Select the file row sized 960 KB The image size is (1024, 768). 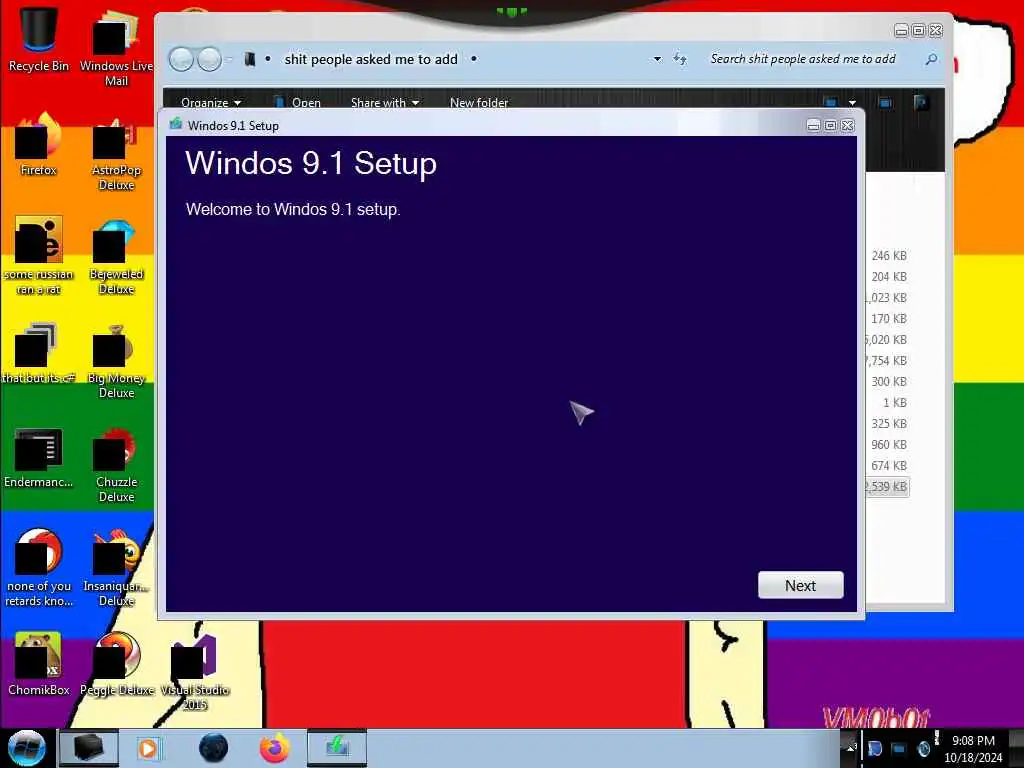click(x=889, y=444)
